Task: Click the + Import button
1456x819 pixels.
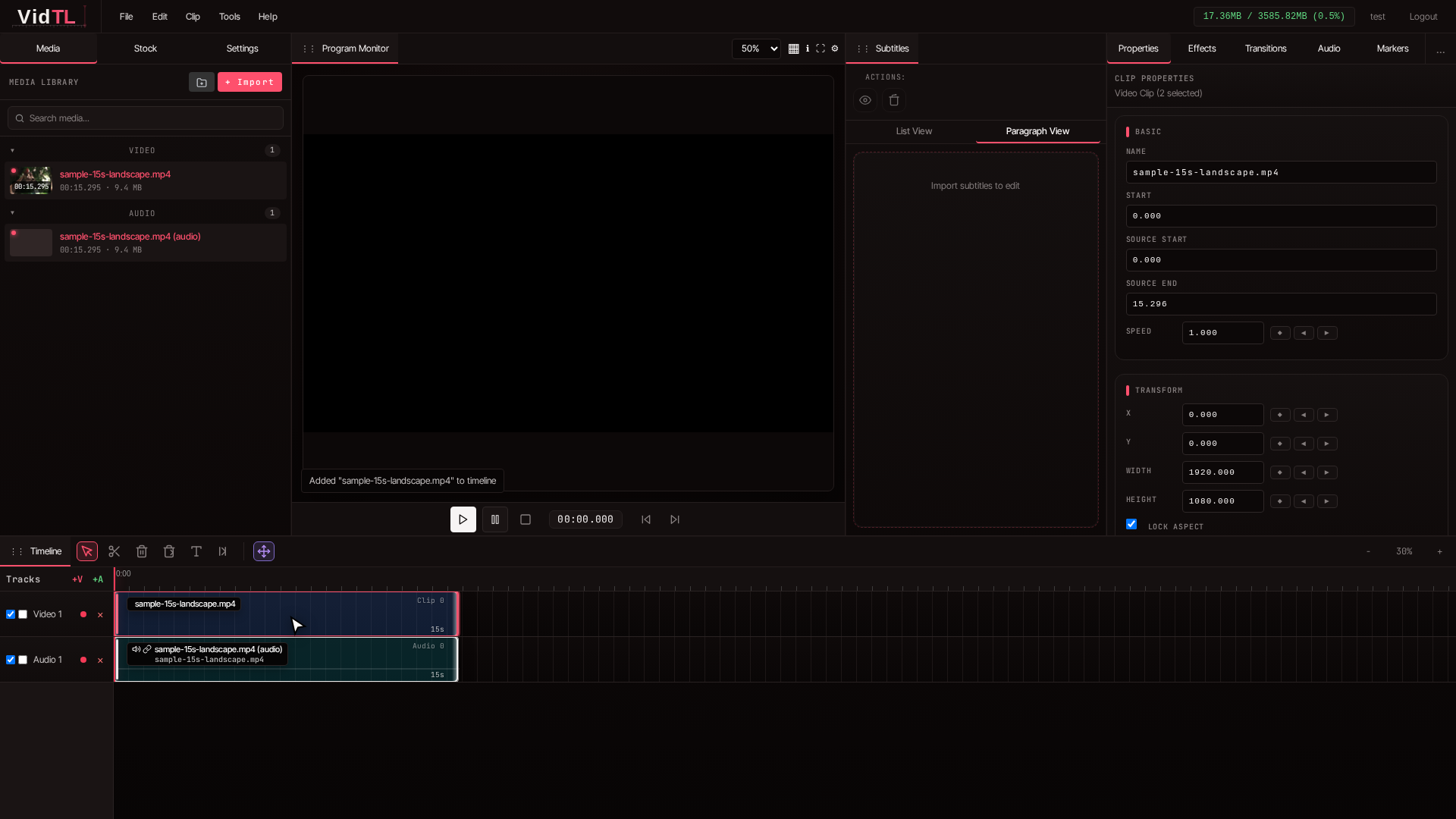Action: point(249,82)
